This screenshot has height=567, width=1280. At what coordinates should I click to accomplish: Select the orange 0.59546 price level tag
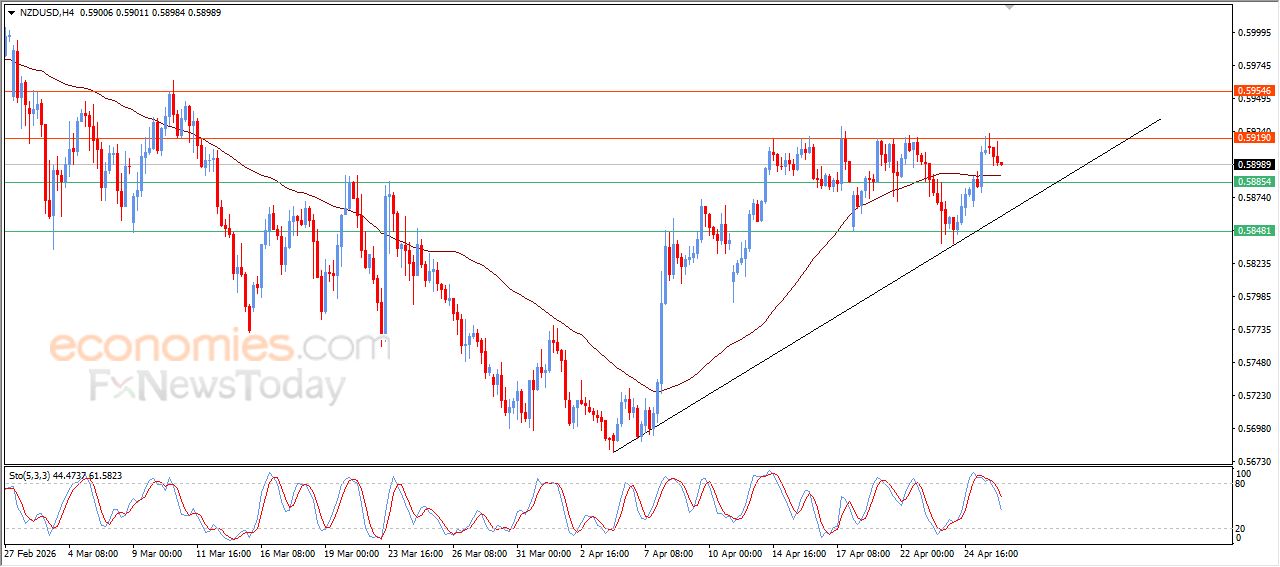pyautogui.click(x=1254, y=91)
